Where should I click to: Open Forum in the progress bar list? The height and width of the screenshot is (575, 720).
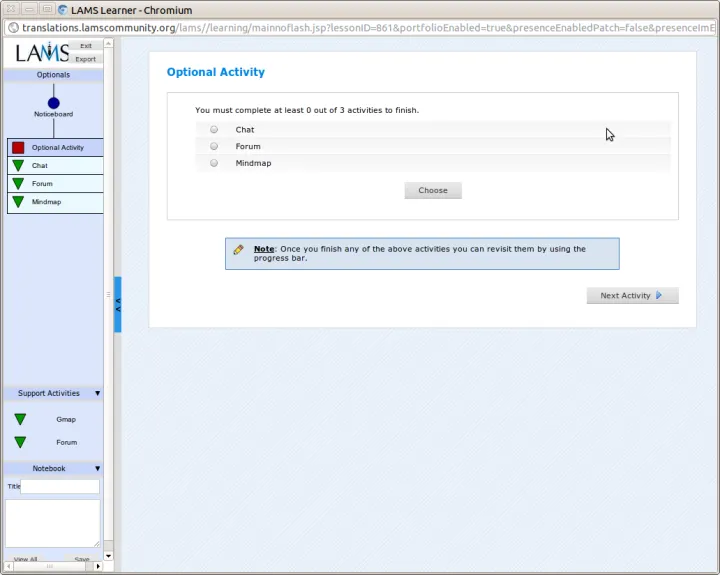pos(42,184)
